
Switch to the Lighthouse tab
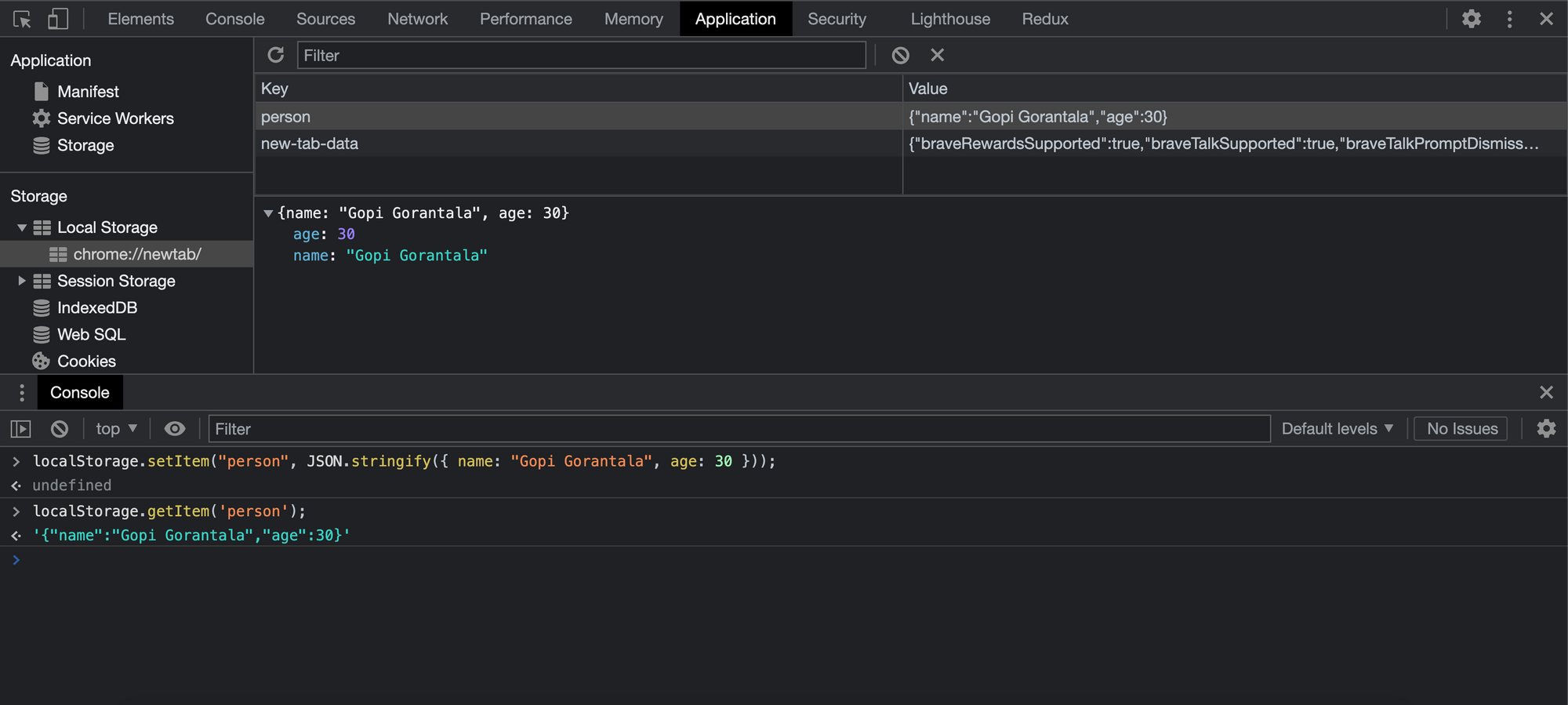click(949, 19)
